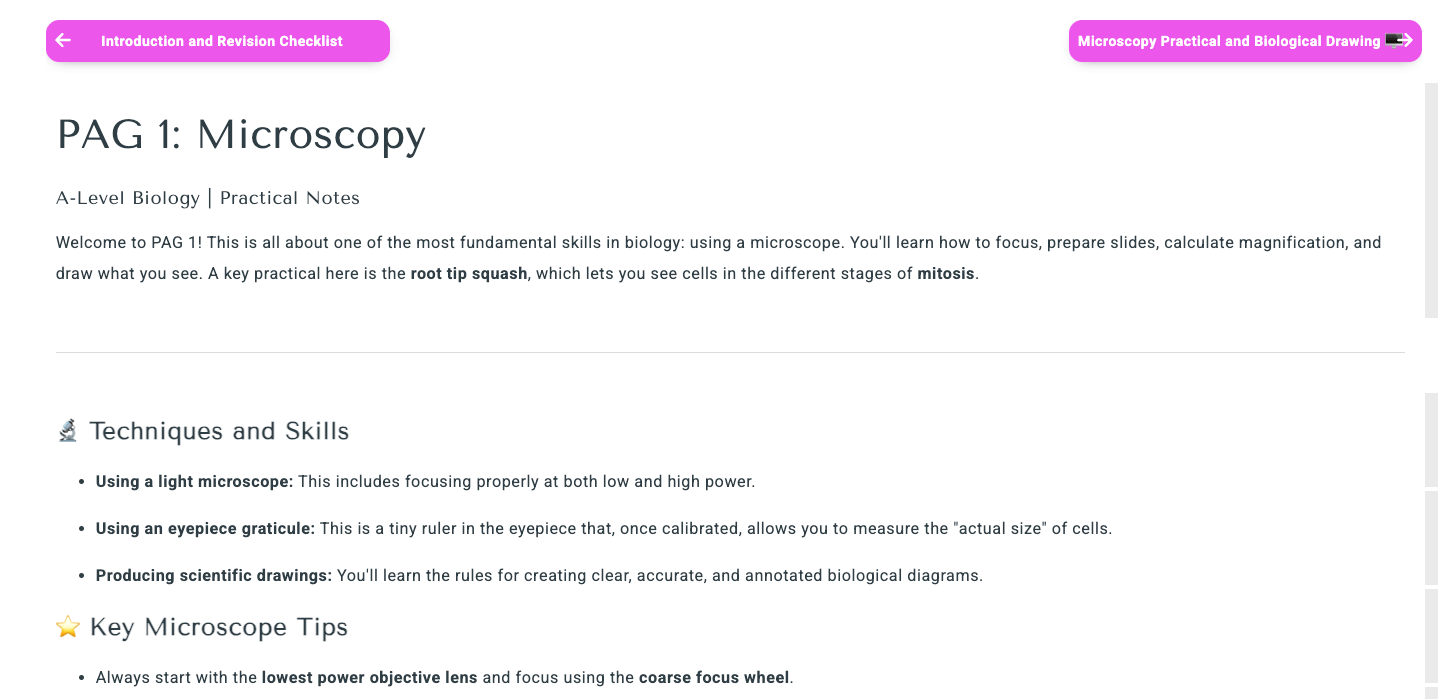This screenshot has height=699, width=1438.
Task: Click the top grey bar on right edge
Action: point(1431,200)
